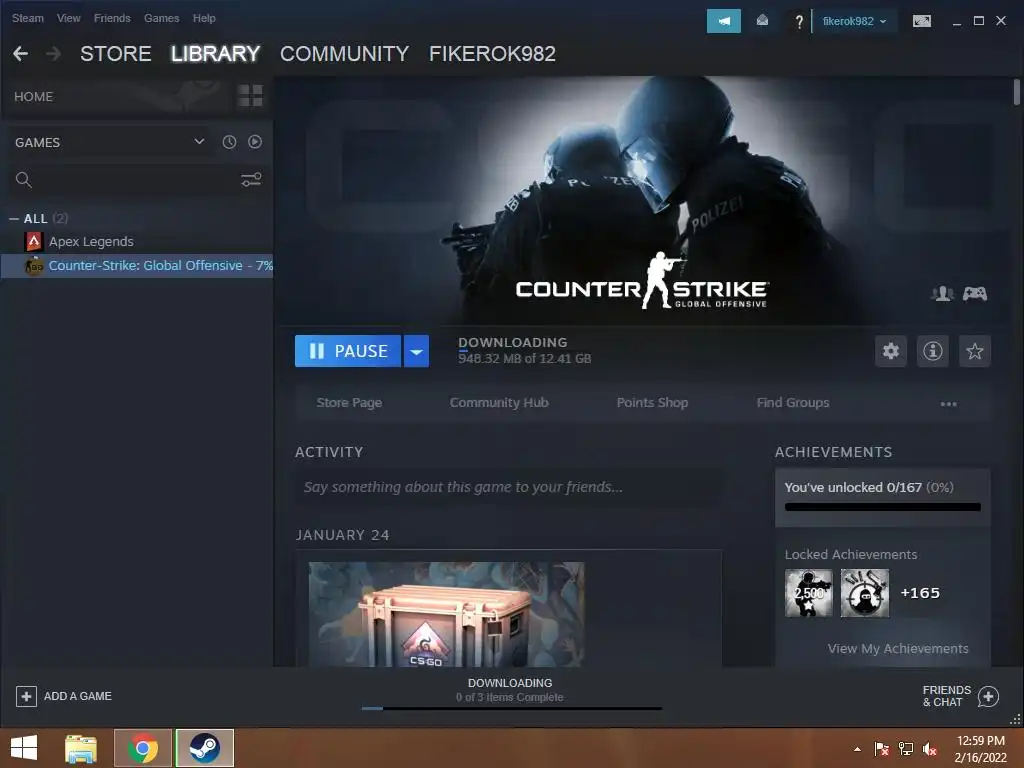Image resolution: width=1024 pixels, height=768 pixels.
Task: Open game settings gear icon
Action: click(x=891, y=351)
